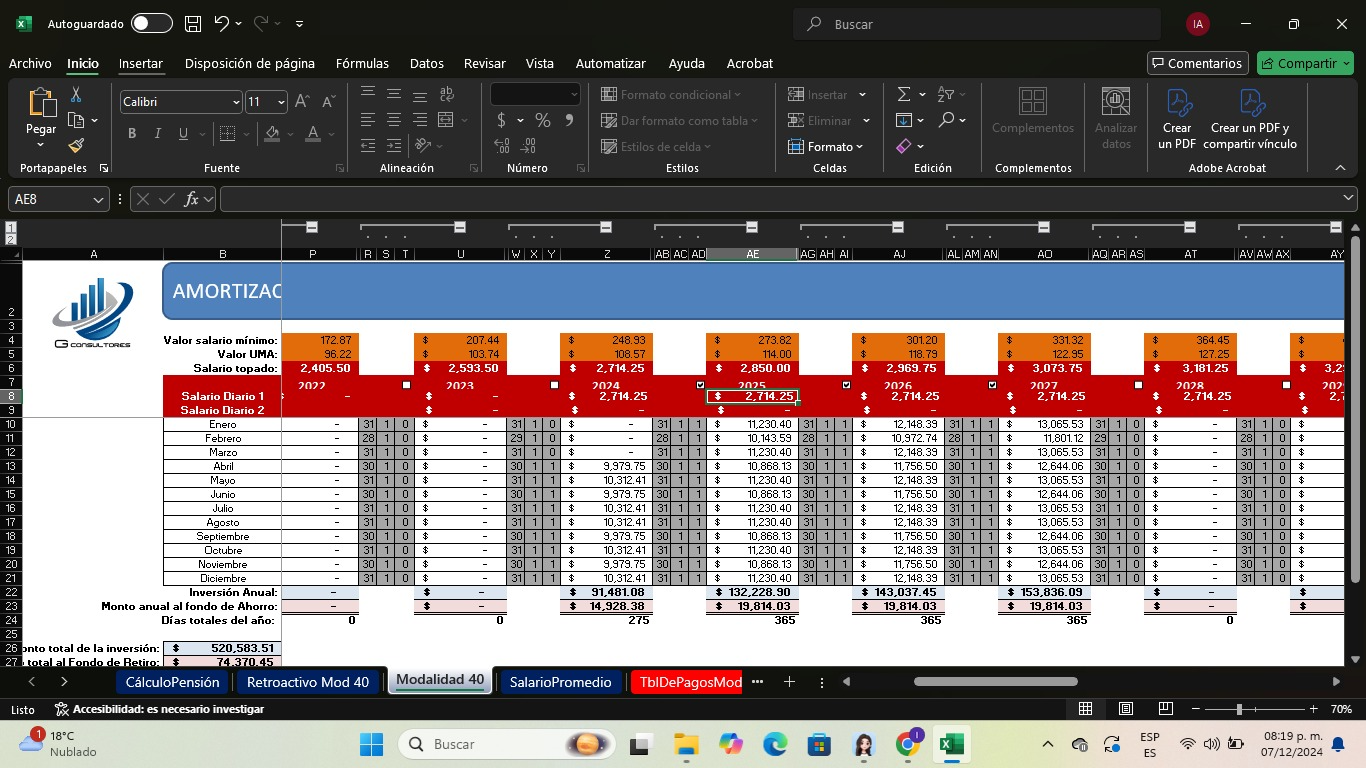Open Find and Select magnifier icon
Viewport: 1366px width, 768px height.
pyautogui.click(x=946, y=120)
